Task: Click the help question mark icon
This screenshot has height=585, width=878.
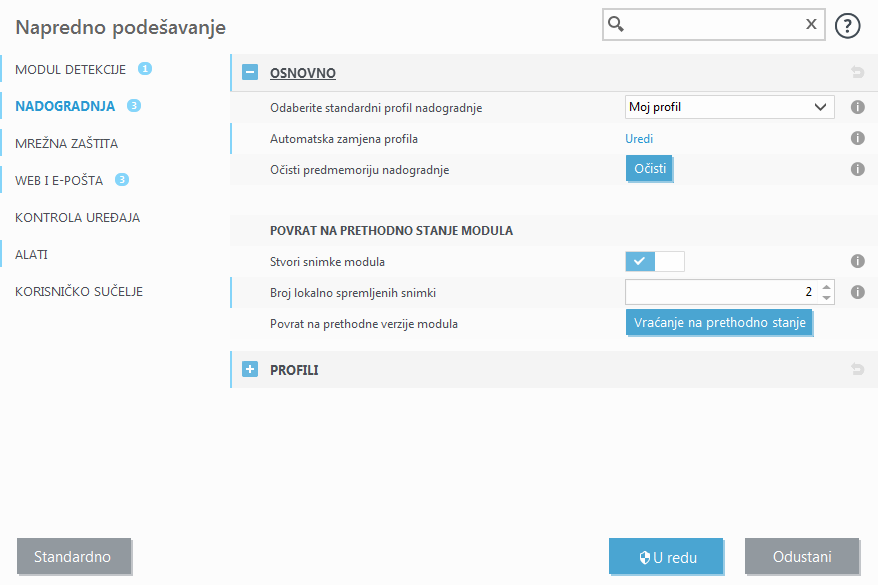Action: 847,25
